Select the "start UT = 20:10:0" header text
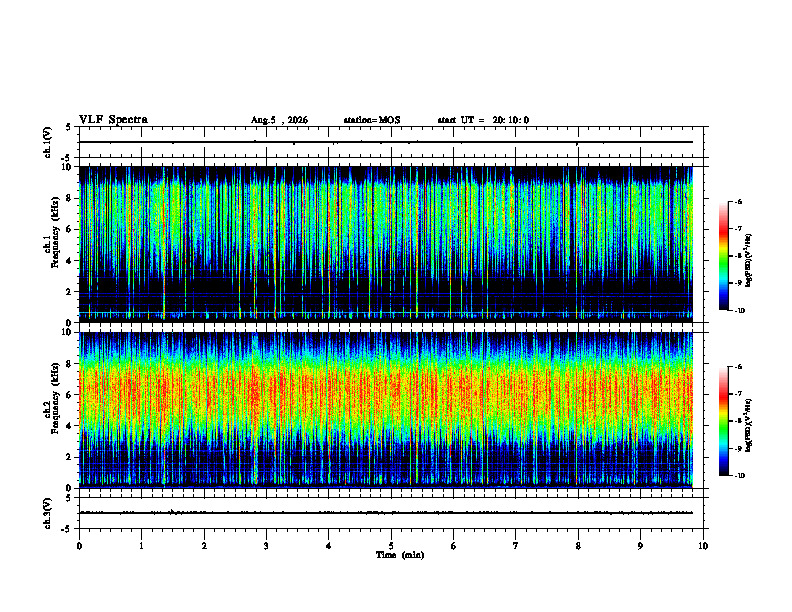 click(x=483, y=120)
